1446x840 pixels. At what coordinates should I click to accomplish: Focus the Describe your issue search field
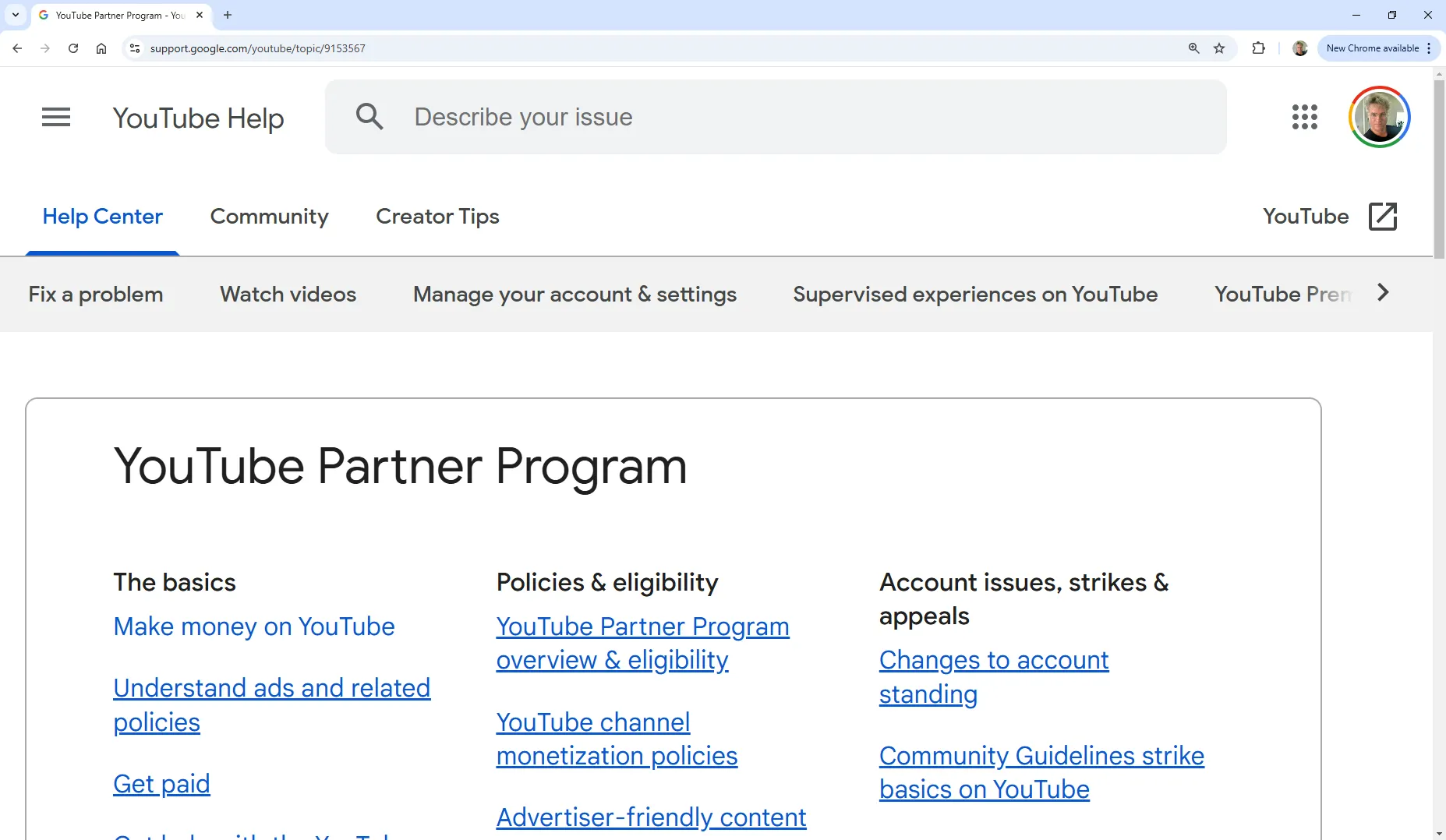point(776,117)
